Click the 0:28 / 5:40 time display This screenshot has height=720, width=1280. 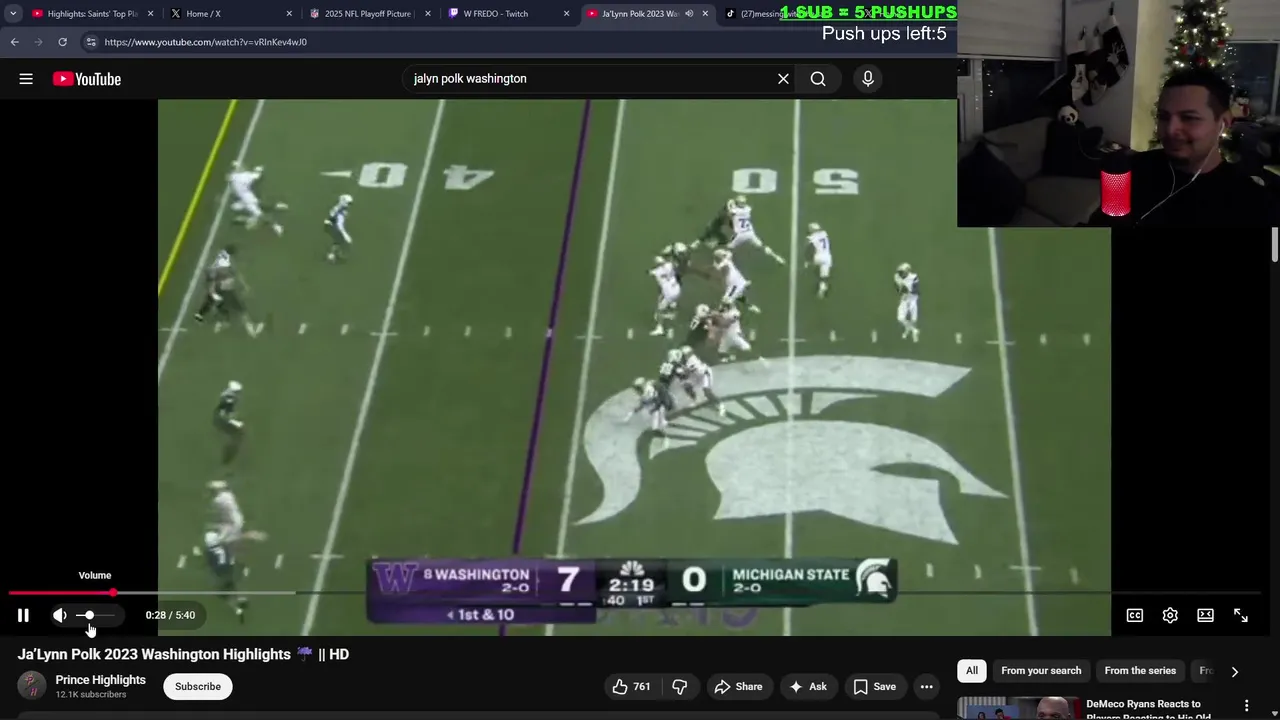click(x=170, y=615)
